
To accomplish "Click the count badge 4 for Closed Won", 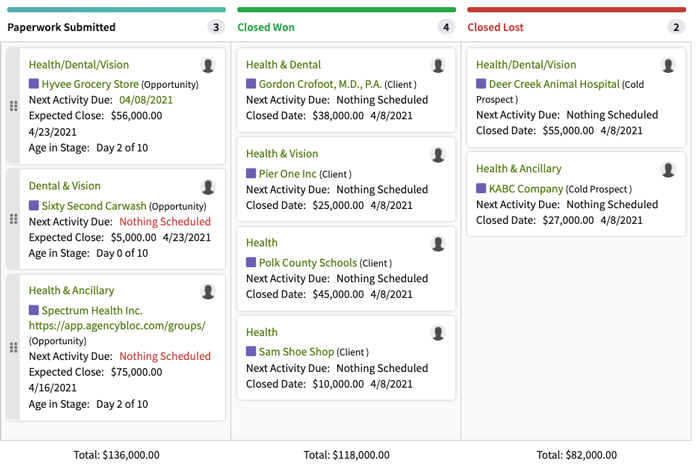I will [x=446, y=27].
